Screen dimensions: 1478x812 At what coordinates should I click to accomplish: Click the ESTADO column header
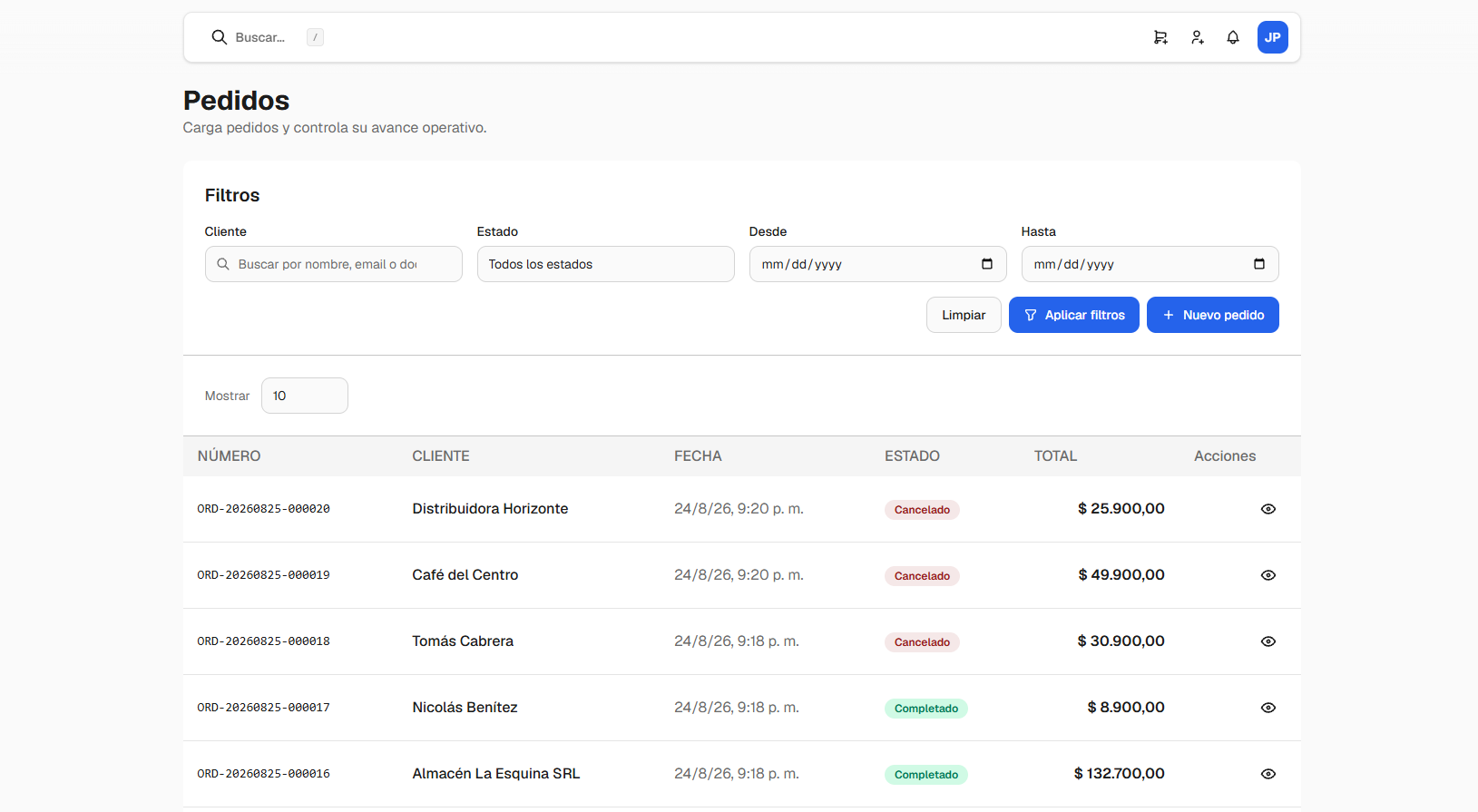tap(912, 456)
